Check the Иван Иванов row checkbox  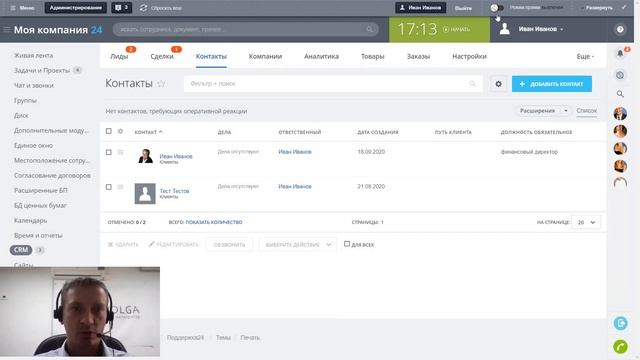coord(109,152)
